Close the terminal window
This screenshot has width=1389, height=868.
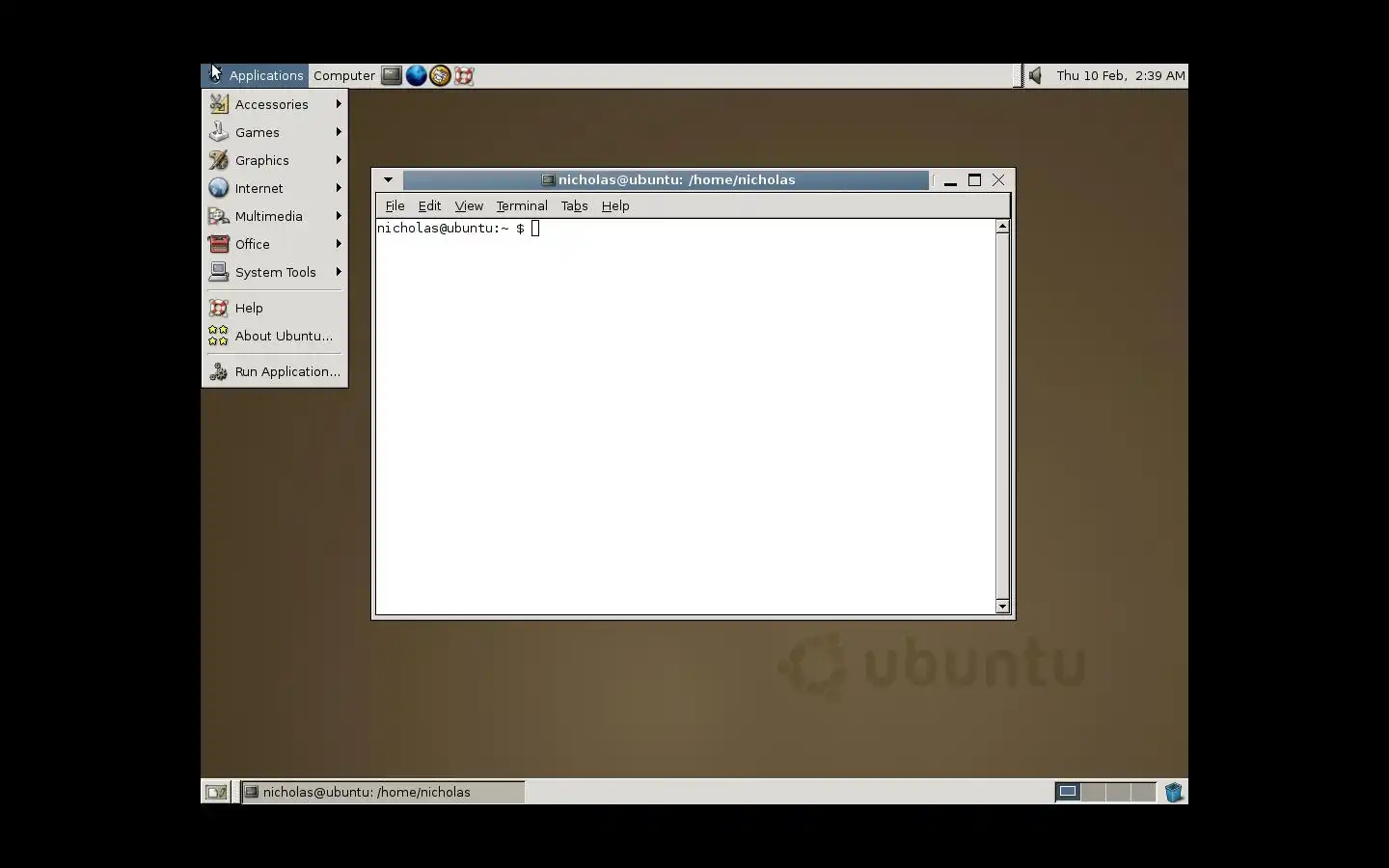tap(998, 180)
